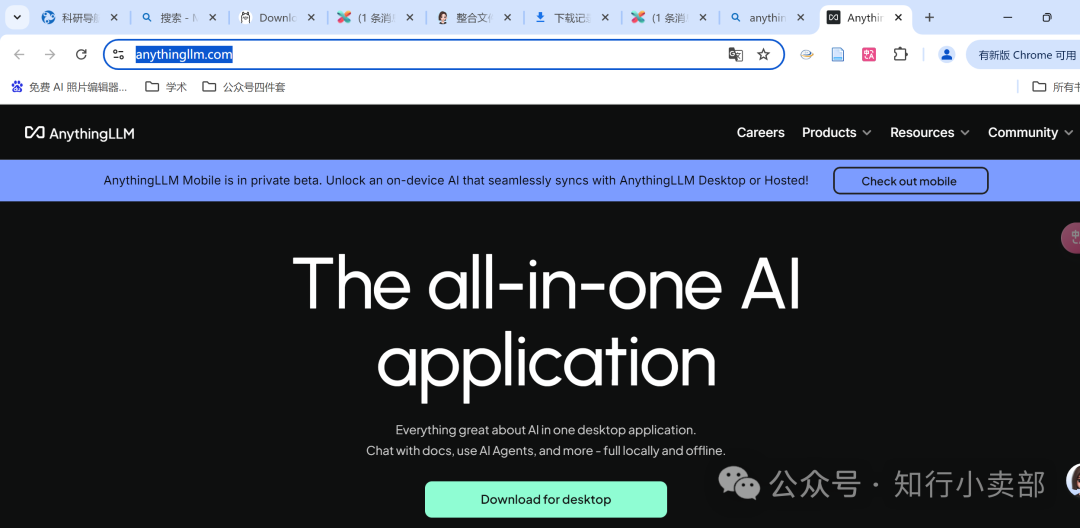Close the 整合文 tab
Image resolution: width=1080 pixels, height=528 pixels.
(x=507, y=18)
